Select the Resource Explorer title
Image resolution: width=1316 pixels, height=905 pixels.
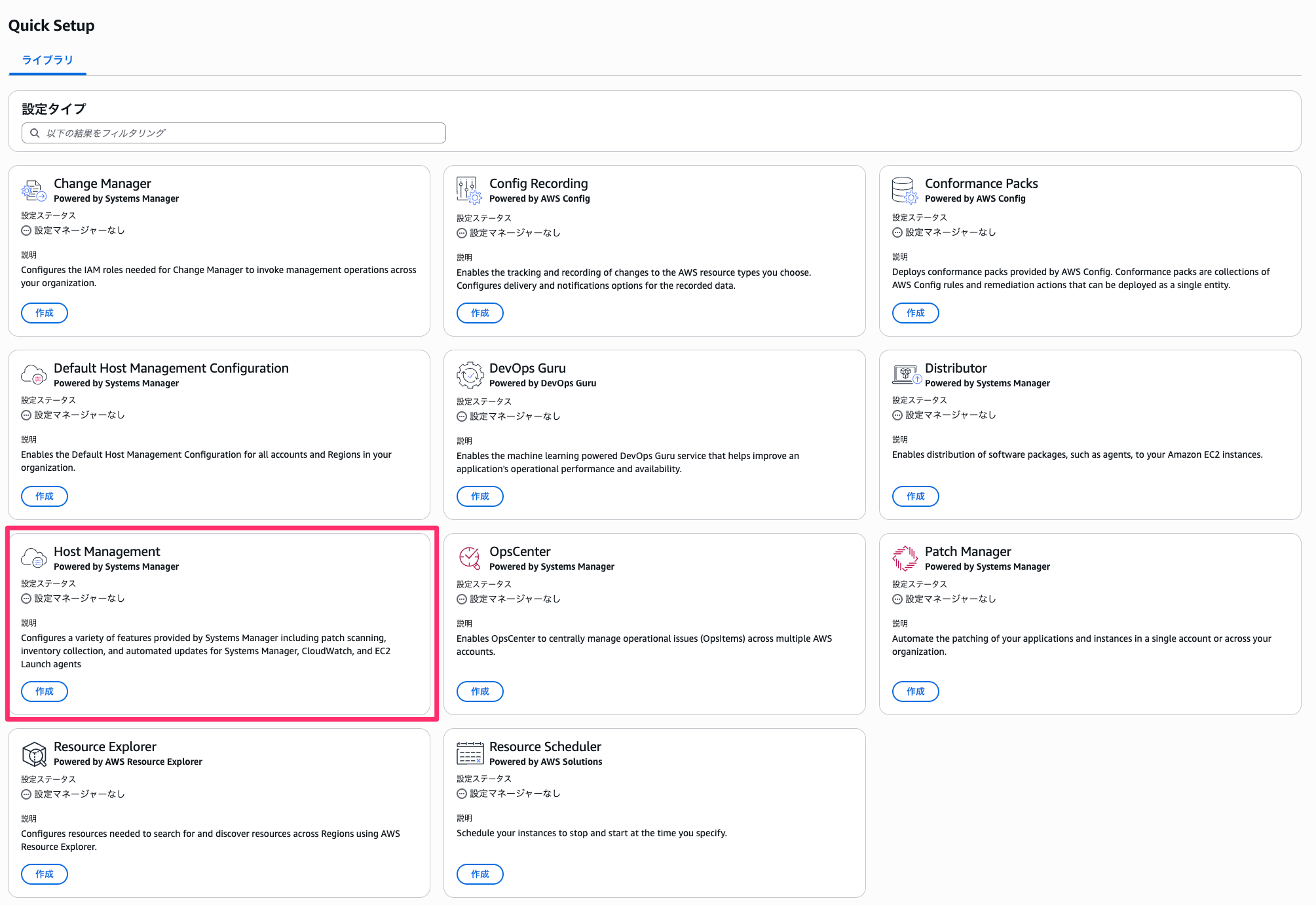pos(105,747)
